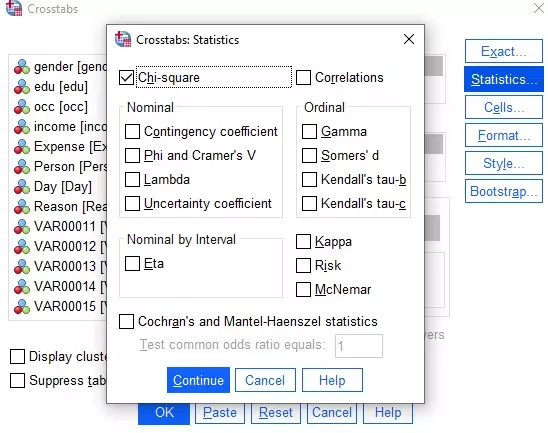548x433 pixels.
Task: Enable the Gamma ordinal statistic
Action: point(310,132)
